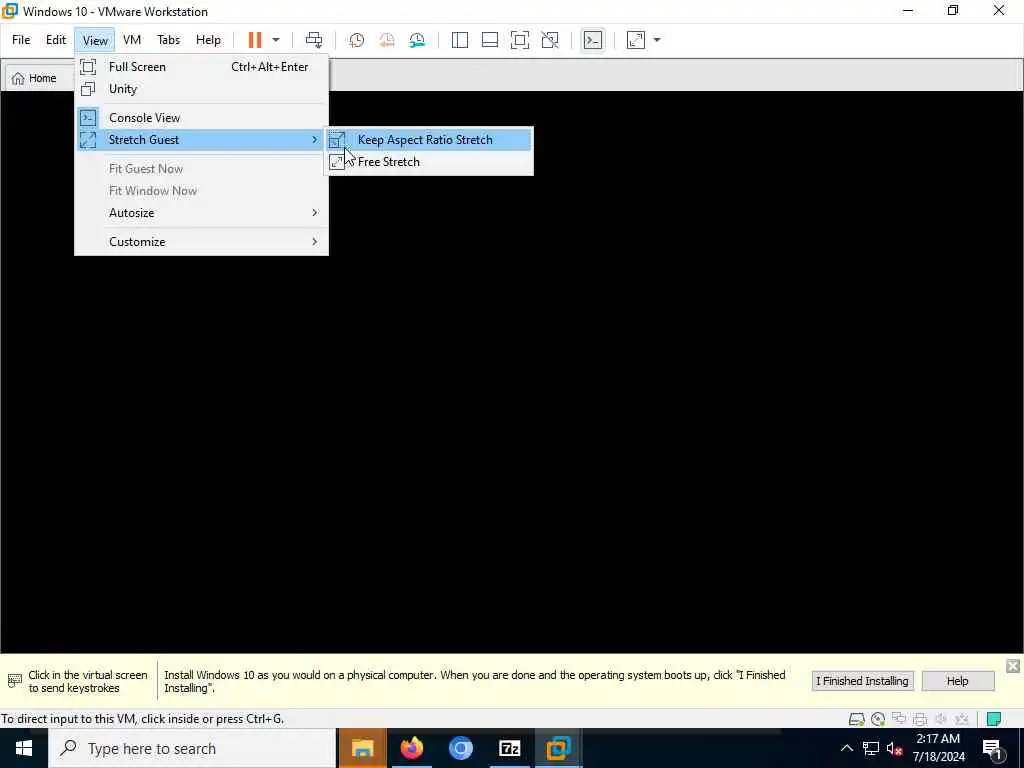Image resolution: width=1024 pixels, height=768 pixels.
Task: Open the Tabs menu
Action: [168, 40]
